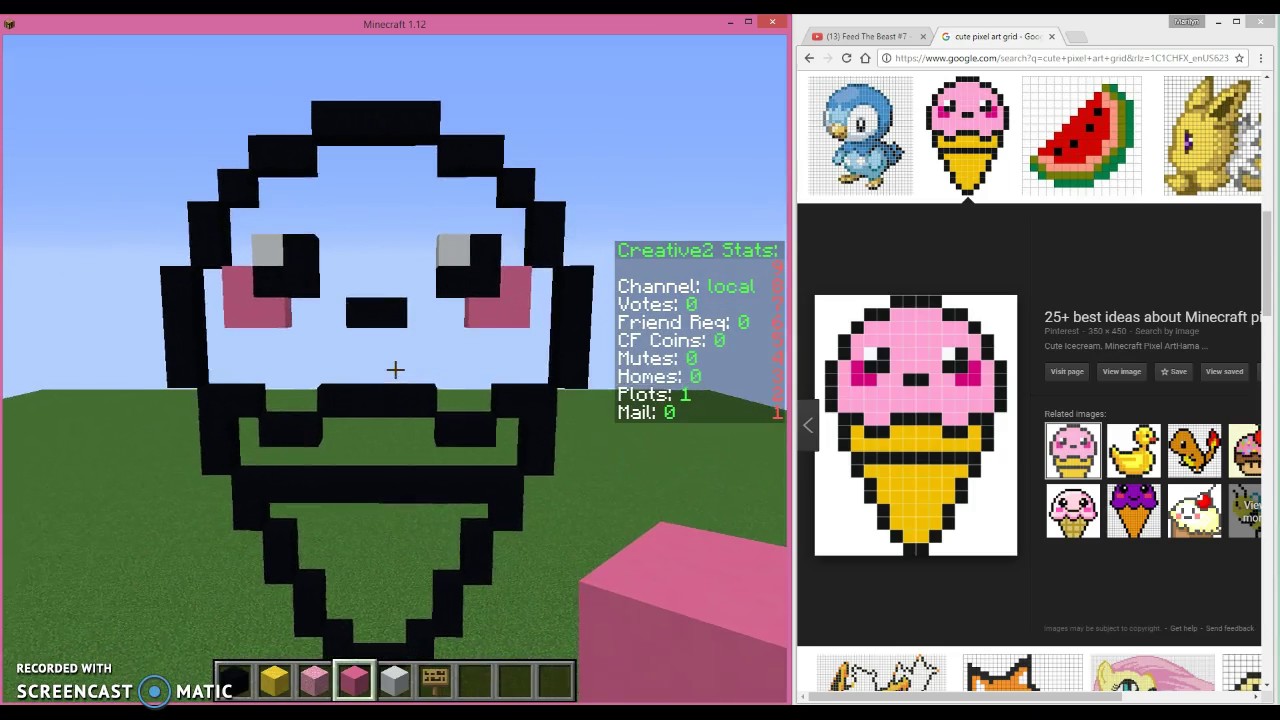The width and height of the screenshot is (1280, 720).
Task: Open related waffle cone pink ice cream
Action: 1073,511
